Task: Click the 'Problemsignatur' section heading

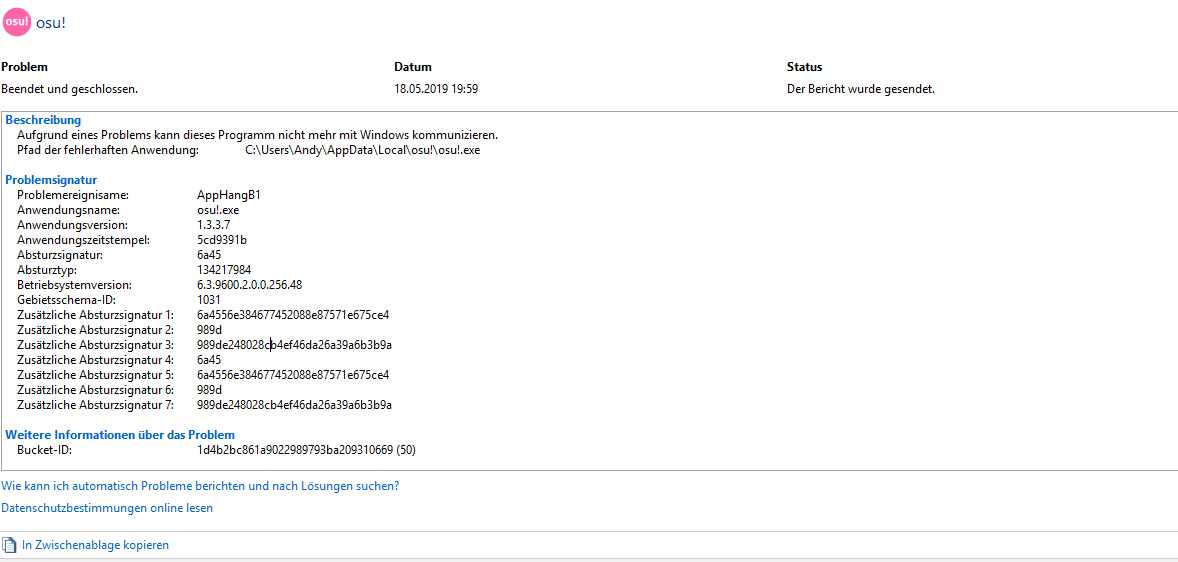Action: point(52,180)
